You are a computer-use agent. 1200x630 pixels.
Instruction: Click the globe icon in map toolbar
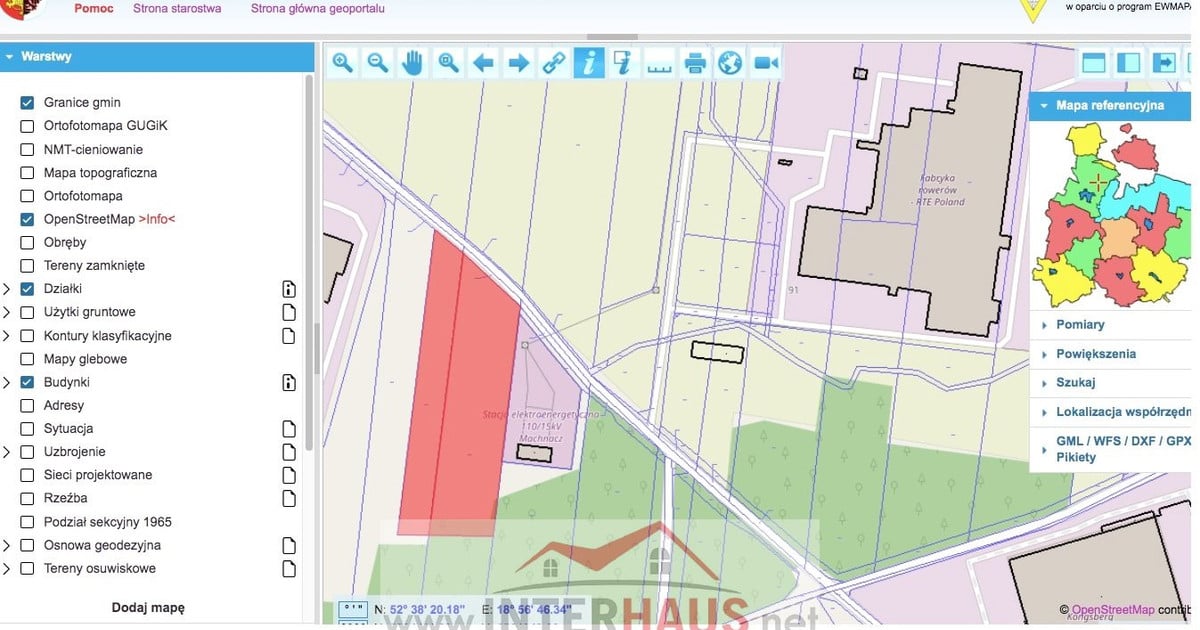[730, 63]
